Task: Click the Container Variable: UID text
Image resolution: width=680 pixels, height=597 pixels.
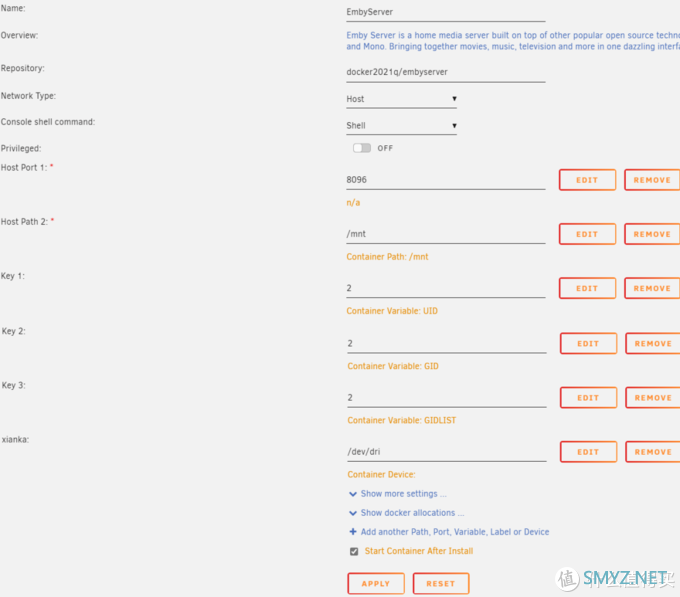Action: coord(392,311)
